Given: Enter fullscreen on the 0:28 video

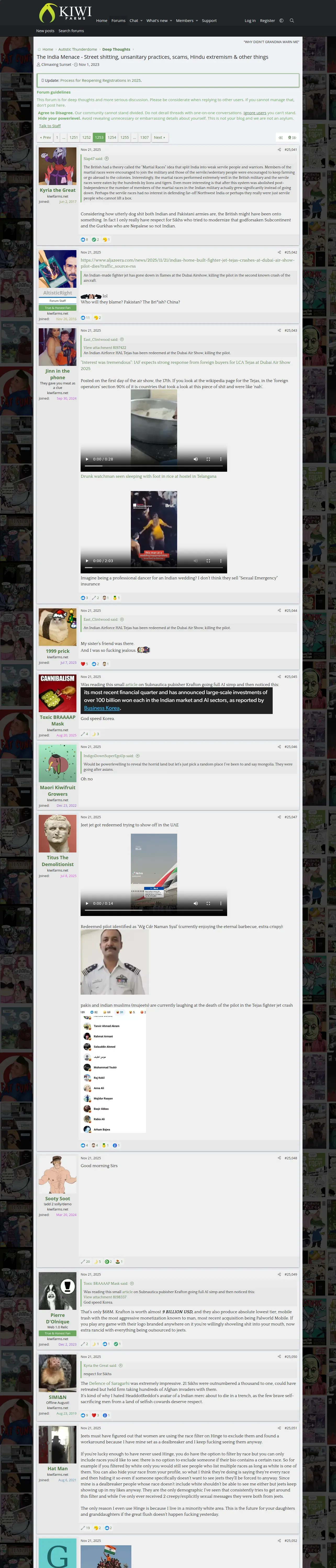Looking at the screenshot, I should [208, 460].
